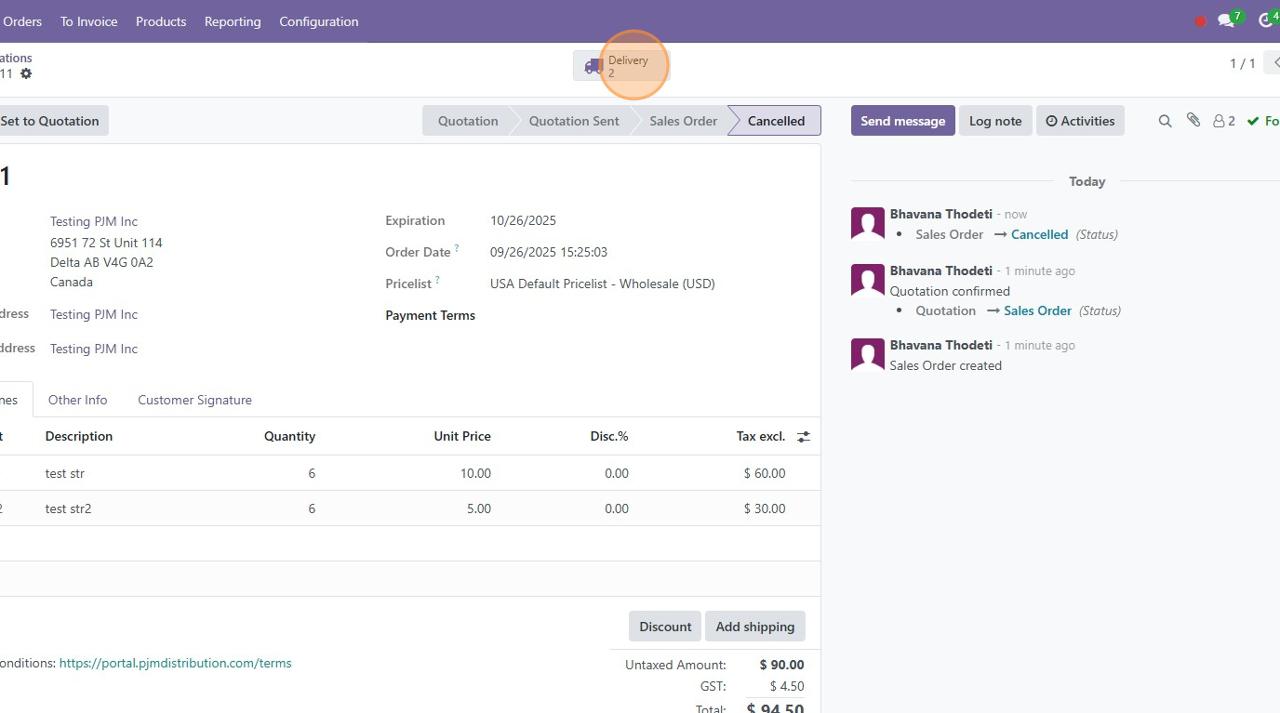Expand the To Invoice menu
This screenshot has height=713, width=1280.
[88, 21]
